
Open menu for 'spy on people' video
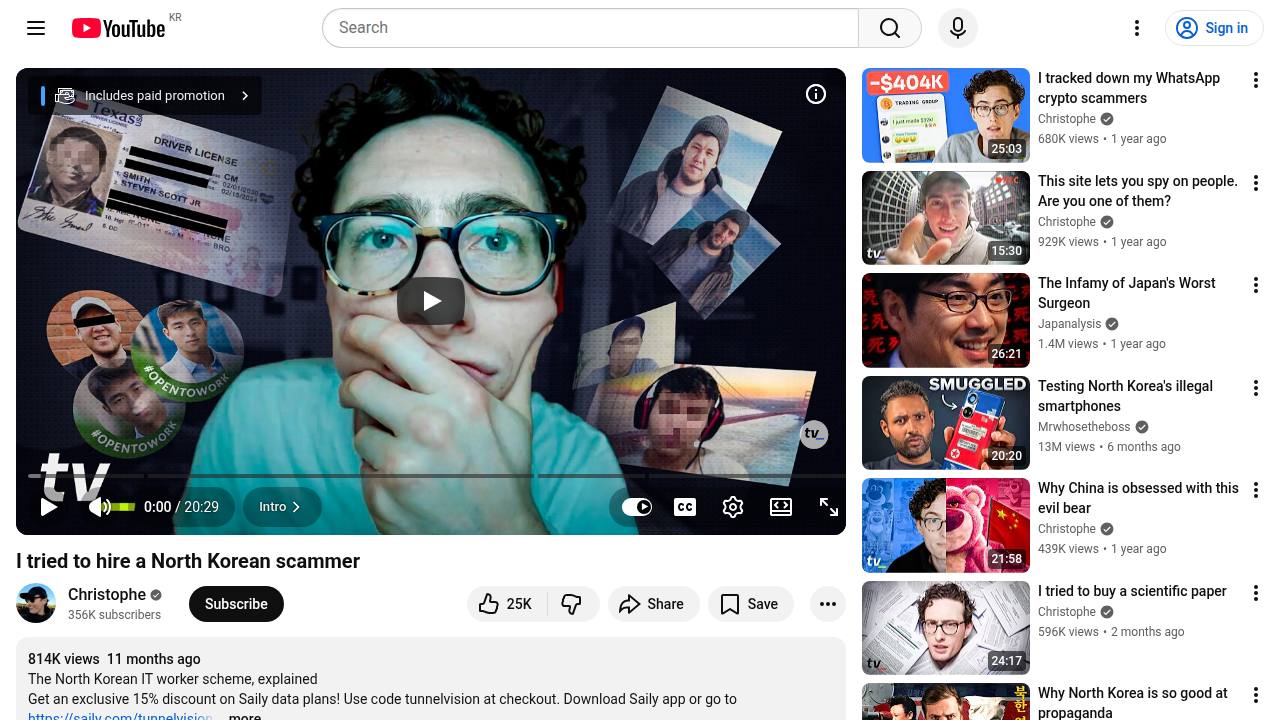1256,183
